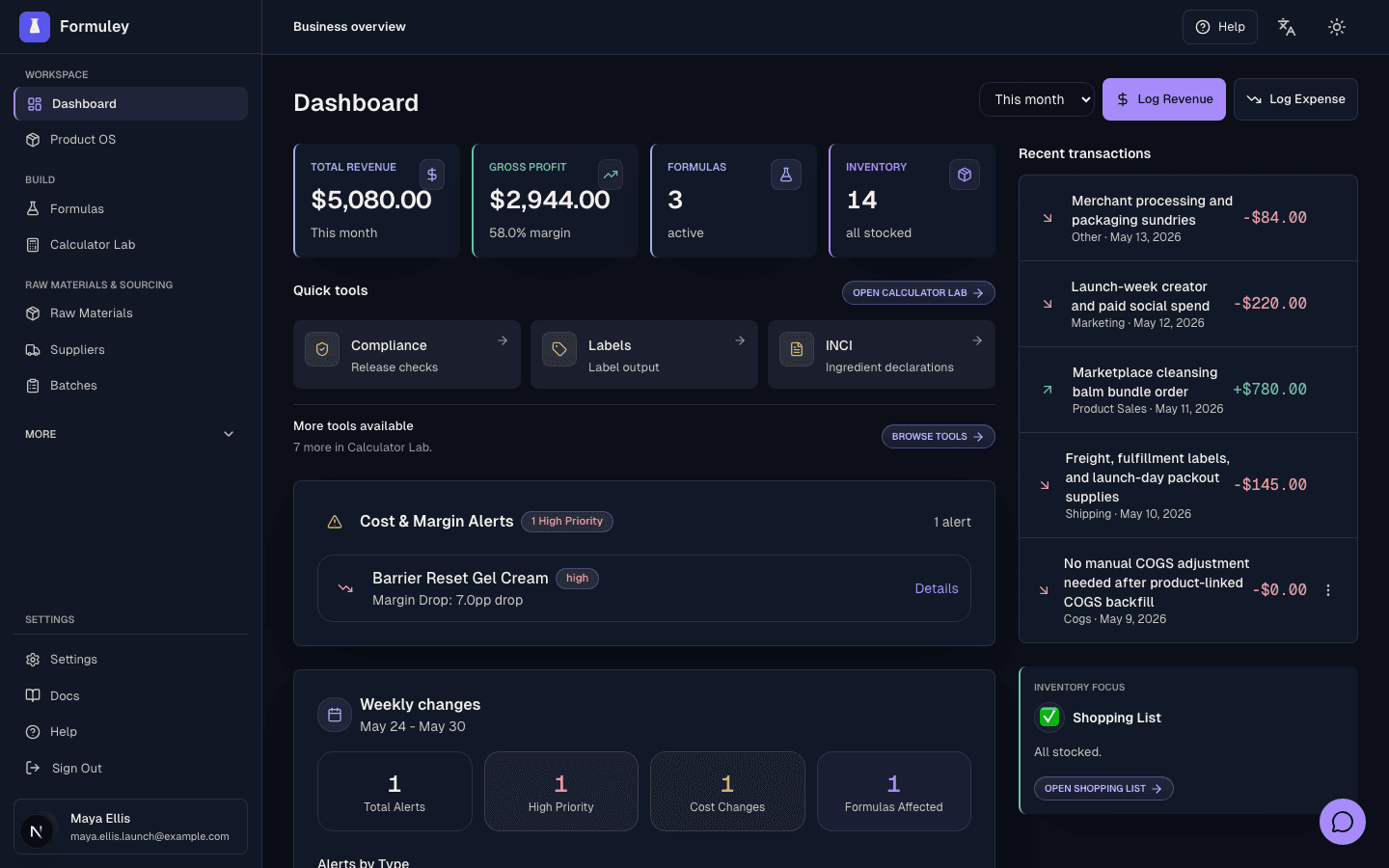Screen dimensions: 1389x868
Task: Click the Cost & Margin Alerts warning icon
Action: (335, 522)
